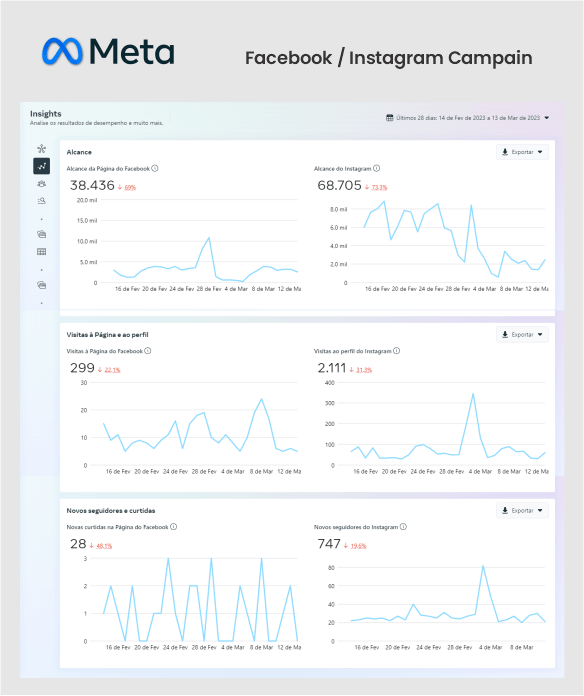Click the 28 new Facebook likes value
Screen dimensions: 584x696
pos(78,544)
